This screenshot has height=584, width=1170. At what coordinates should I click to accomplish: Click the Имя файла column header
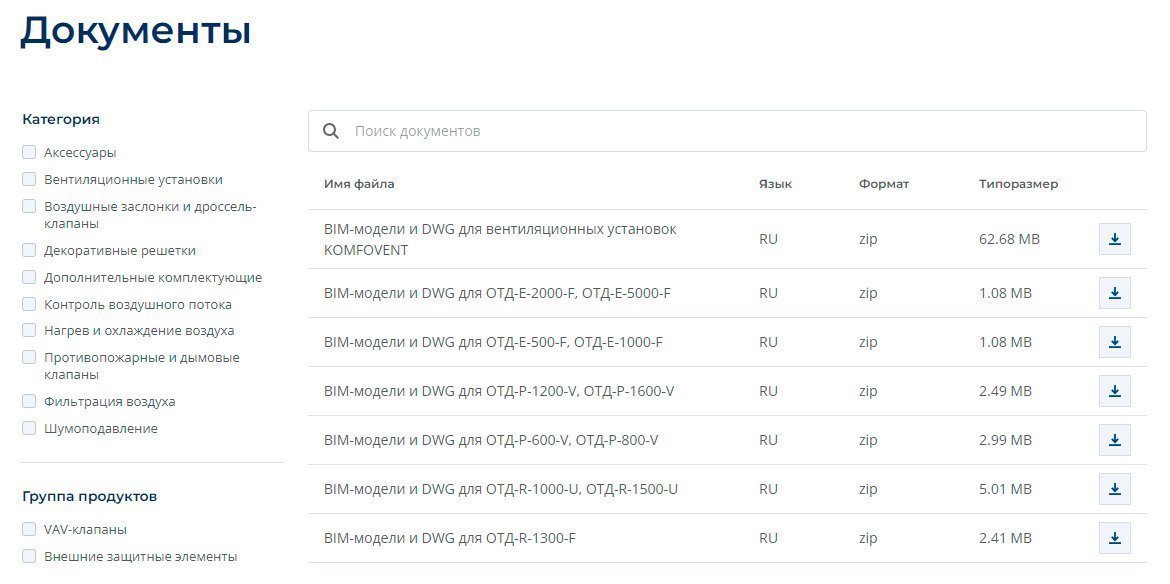[359, 184]
